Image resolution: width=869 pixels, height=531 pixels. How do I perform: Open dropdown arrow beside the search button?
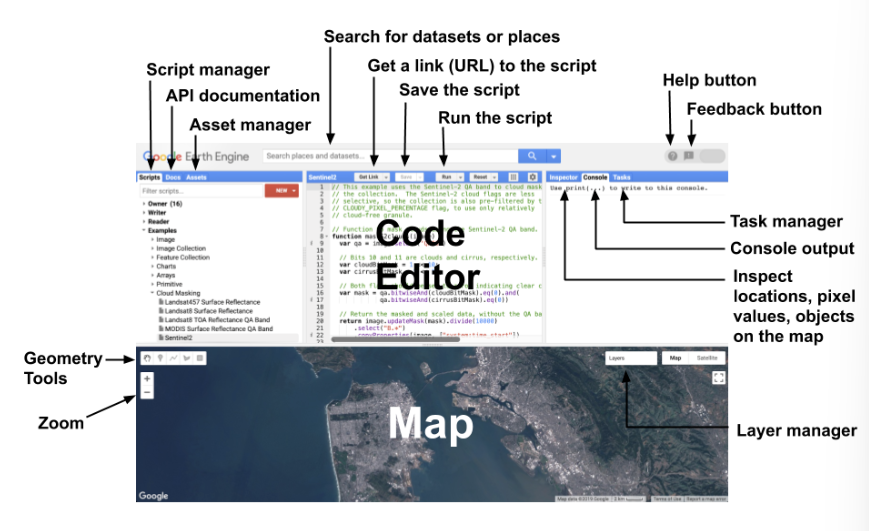click(x=554, y=156)
